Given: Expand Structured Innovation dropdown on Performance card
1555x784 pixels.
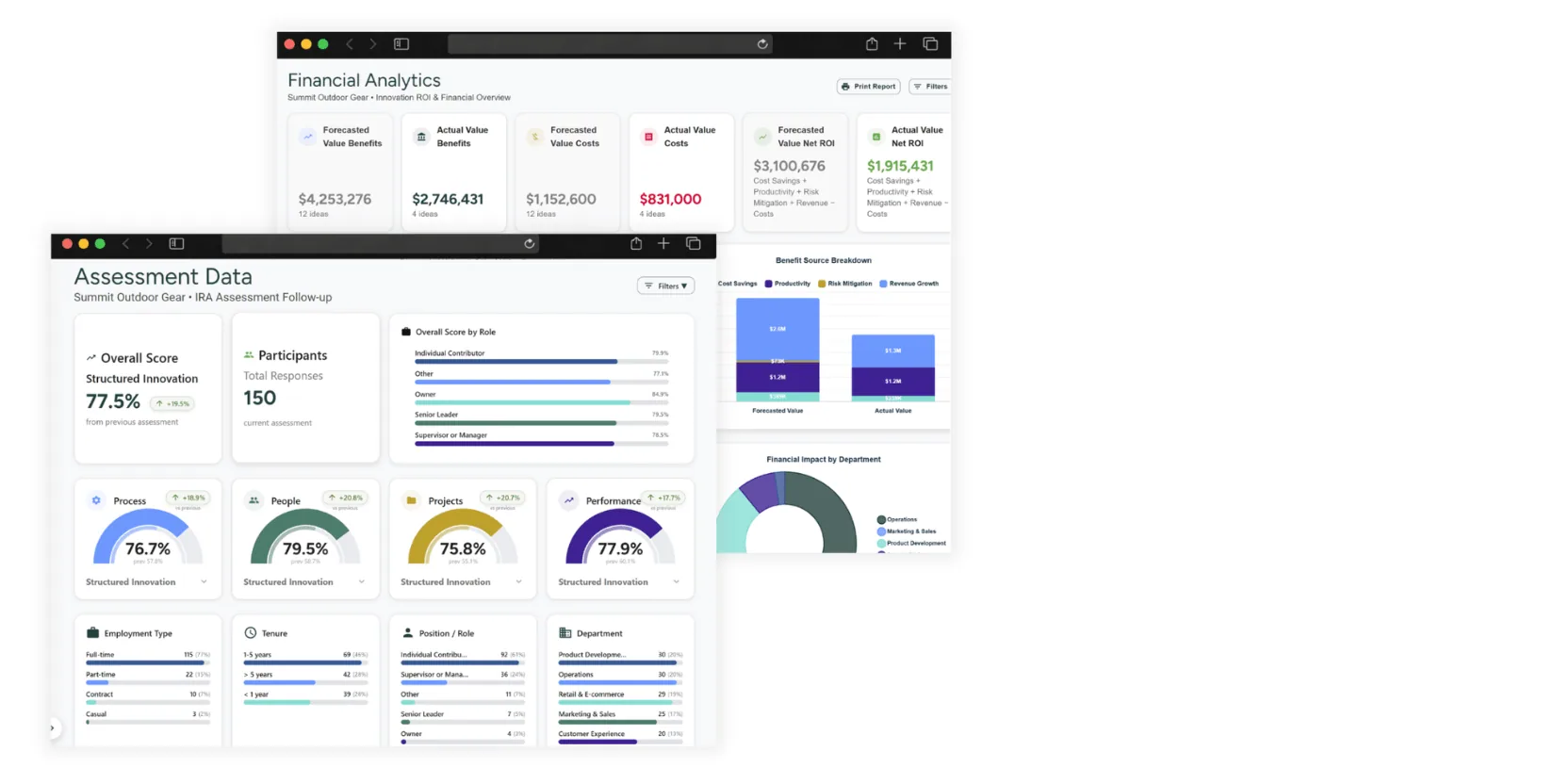Looking at the screenshot, I should click(676, 582).
